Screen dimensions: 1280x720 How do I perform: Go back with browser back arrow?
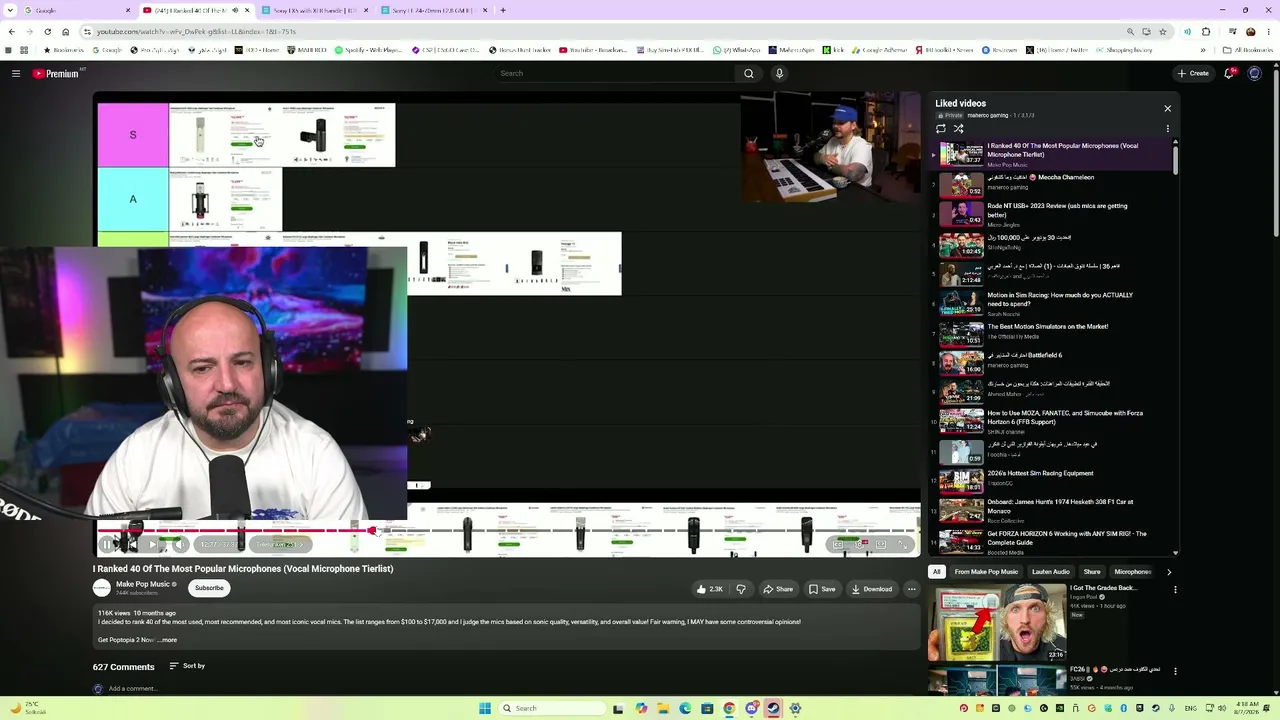(12, 31)
